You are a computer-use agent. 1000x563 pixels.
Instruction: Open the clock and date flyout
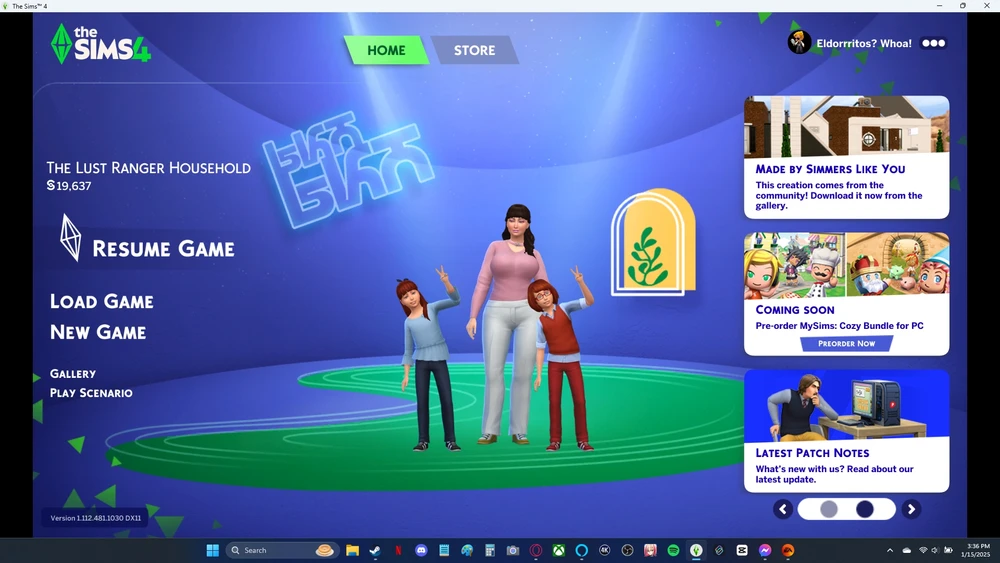tap(978, 550)
